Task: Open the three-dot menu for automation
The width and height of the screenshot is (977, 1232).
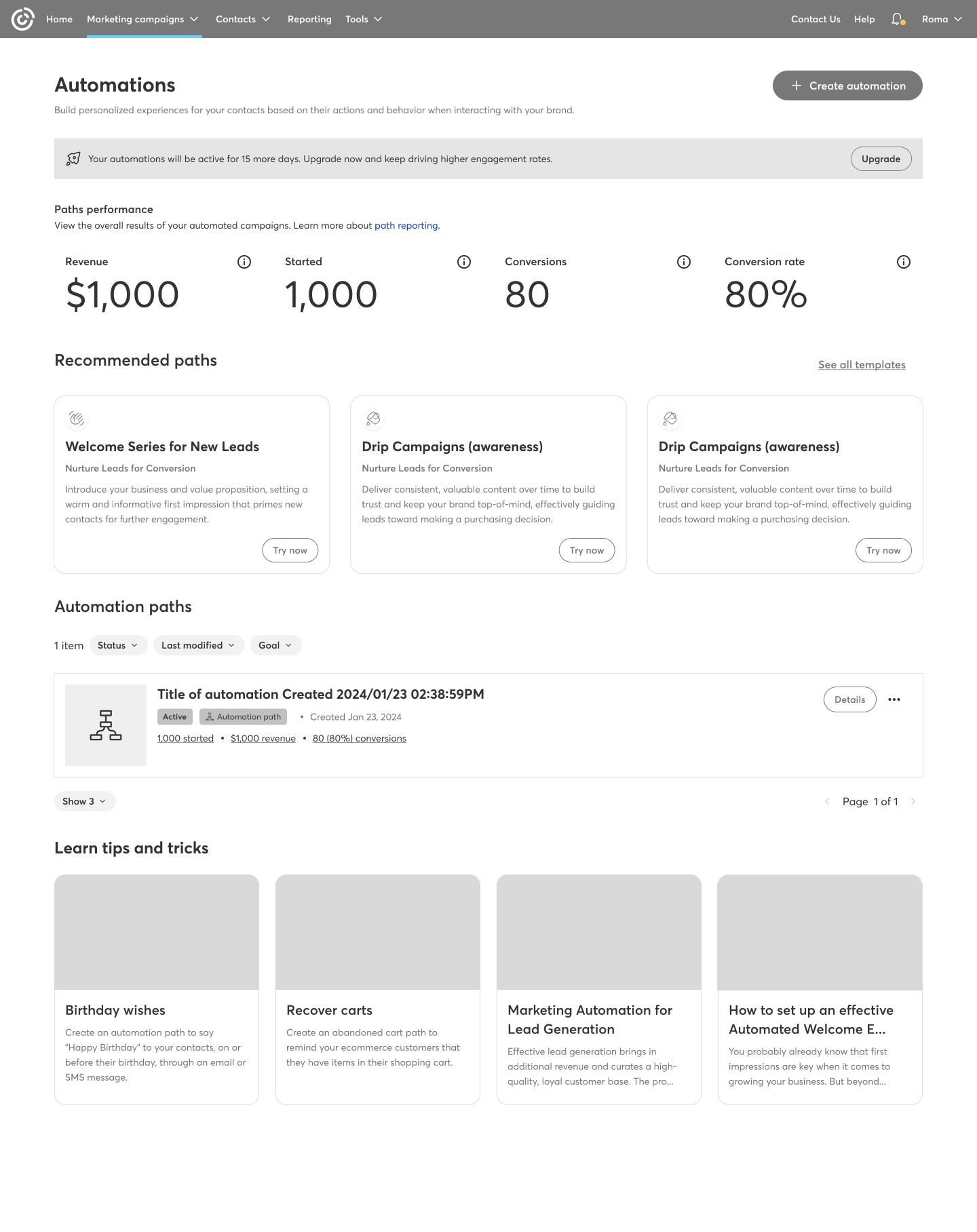Action: 894,699
